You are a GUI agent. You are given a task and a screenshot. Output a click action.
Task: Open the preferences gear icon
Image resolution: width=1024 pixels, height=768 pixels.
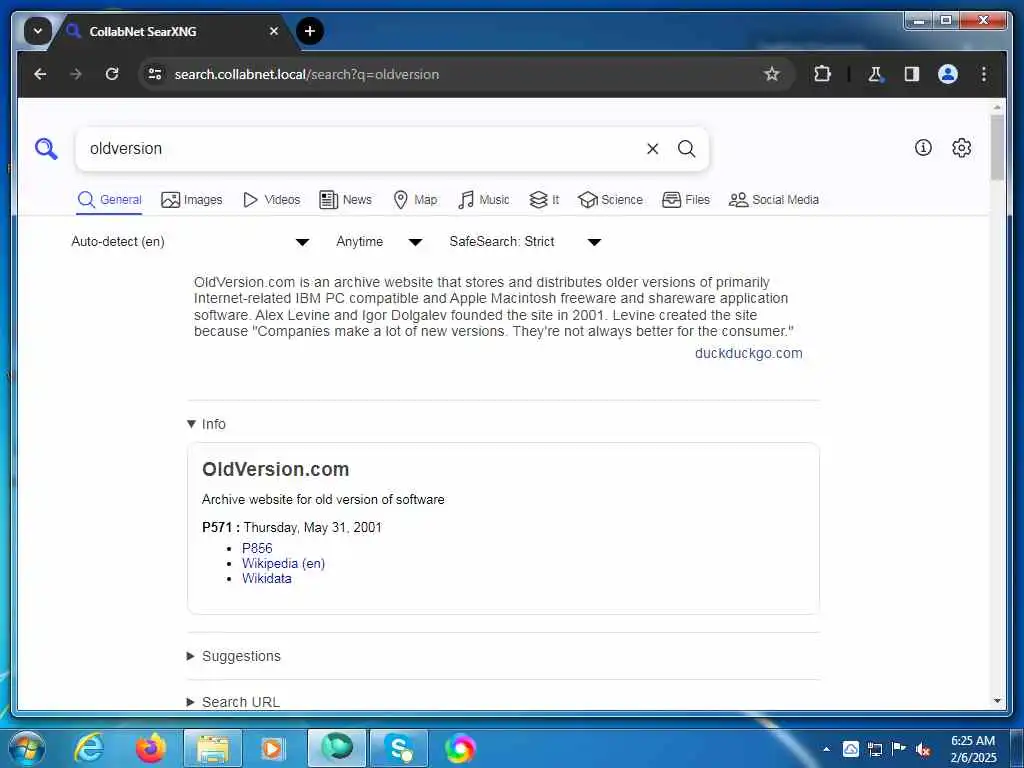point(961,148)
